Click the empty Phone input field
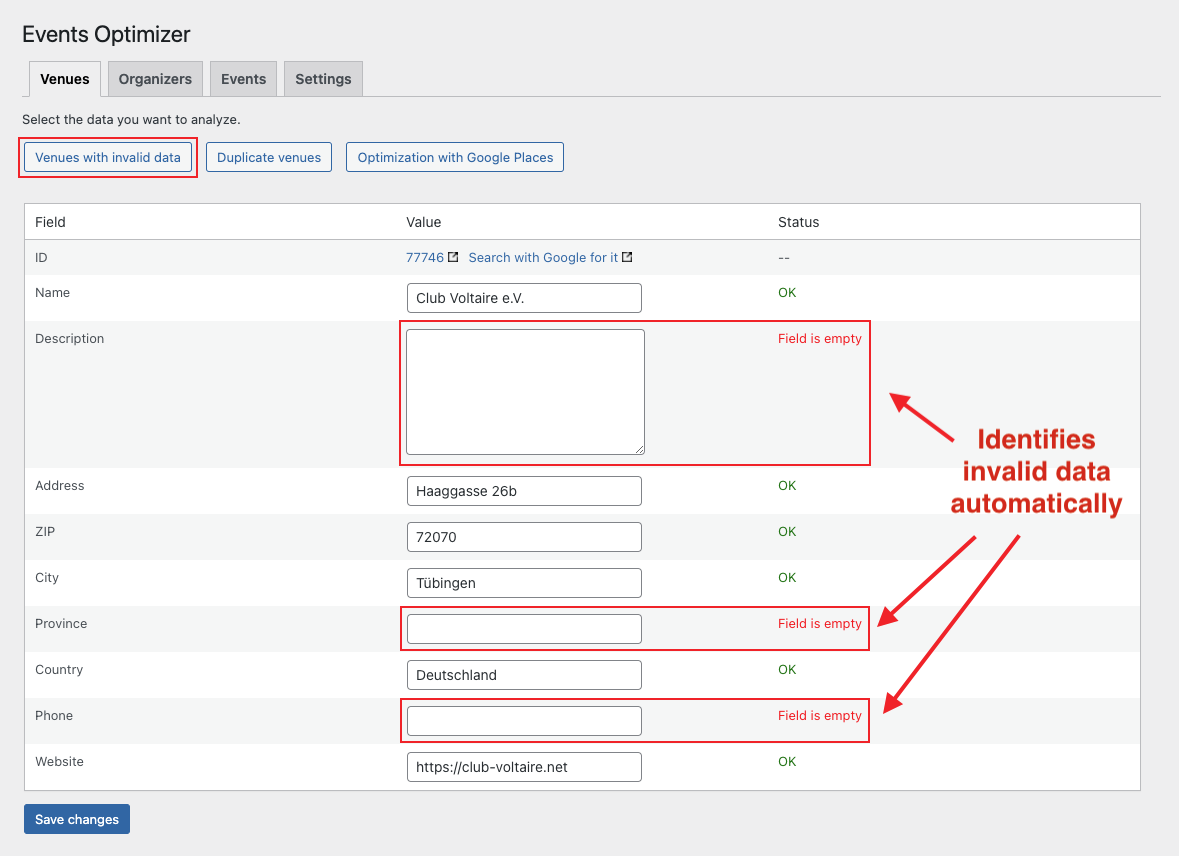This screenshot has width=1179, height=856. 523,720
